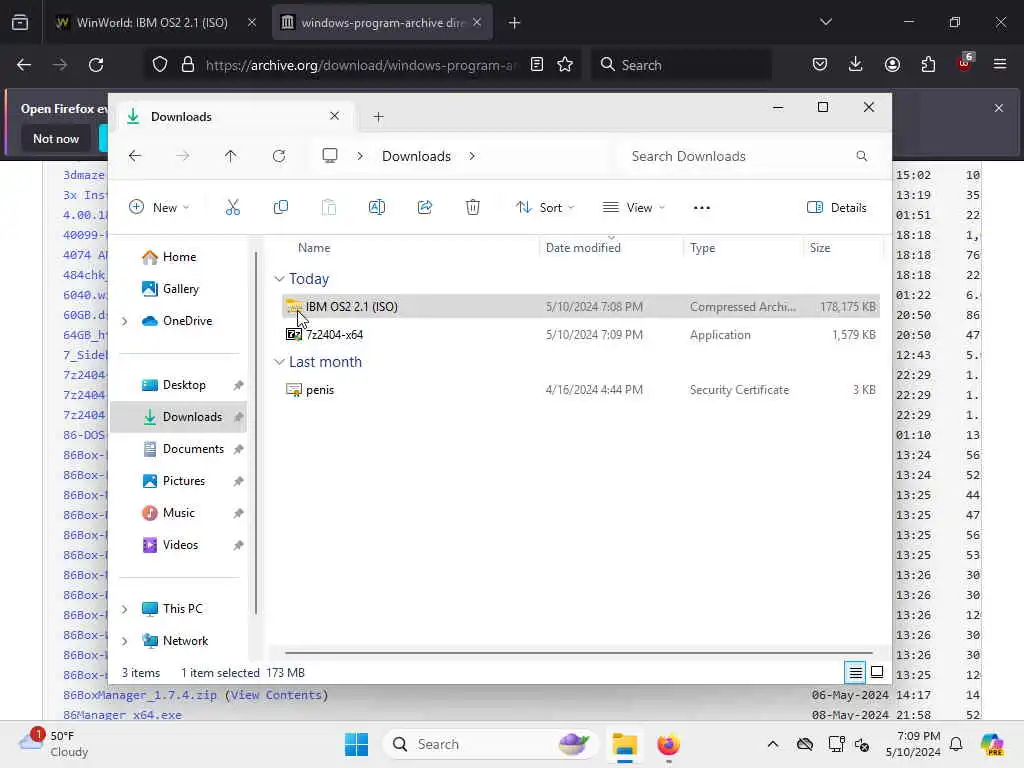Screen dimensions: 1024x768
Task: Toggle Firefox reader view icon
Action: coord(537,65)
